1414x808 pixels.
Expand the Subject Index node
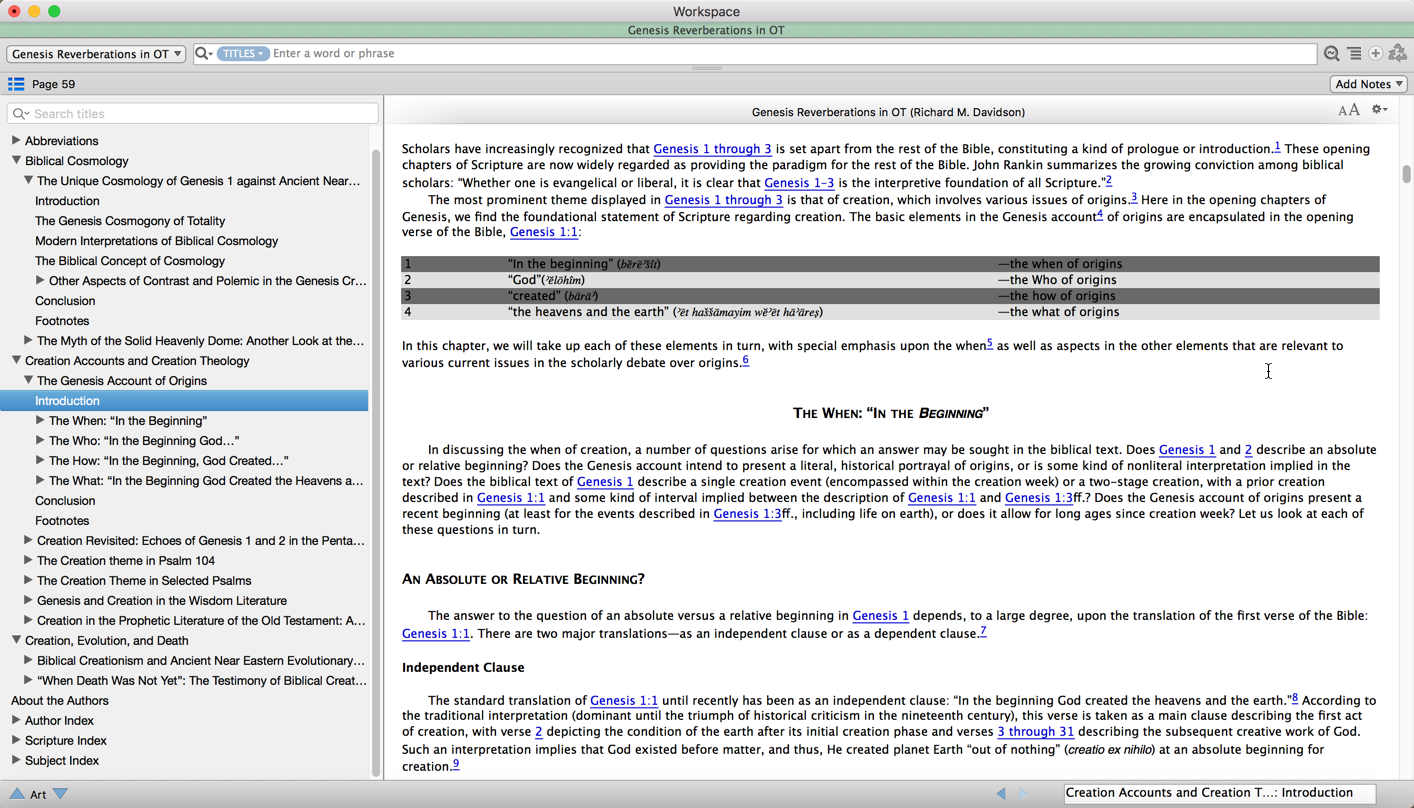click(16, 761)
